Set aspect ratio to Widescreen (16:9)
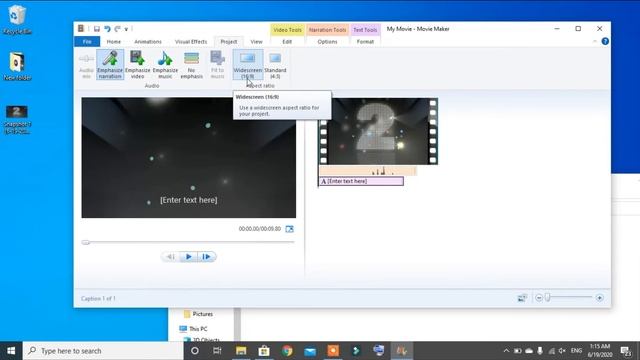Screen dimensions: 640x360 point(248,64)
